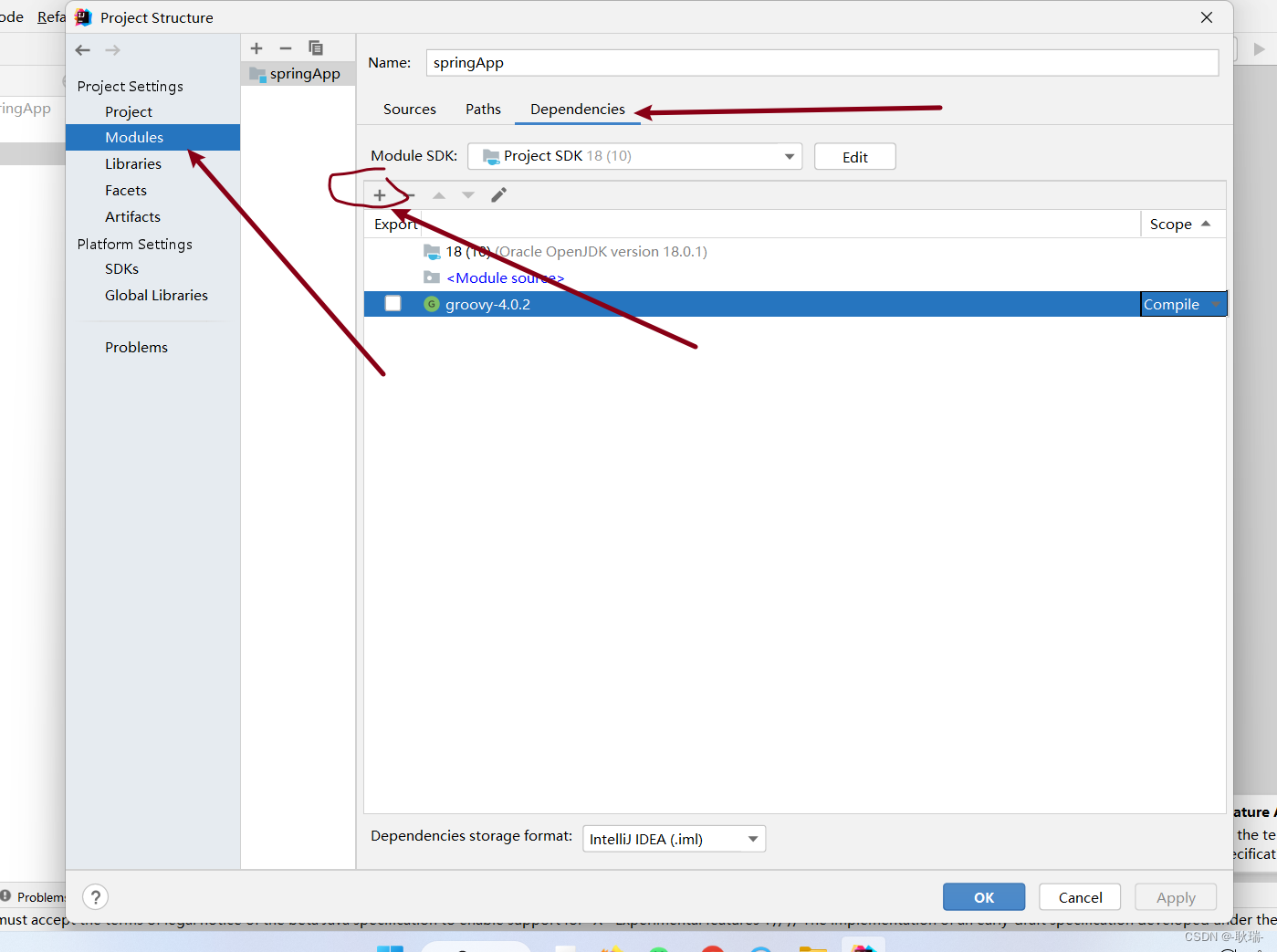Screen dimensions: 1277x952
Task: Move dependency up arrow icon
Action: pos(439,195)
